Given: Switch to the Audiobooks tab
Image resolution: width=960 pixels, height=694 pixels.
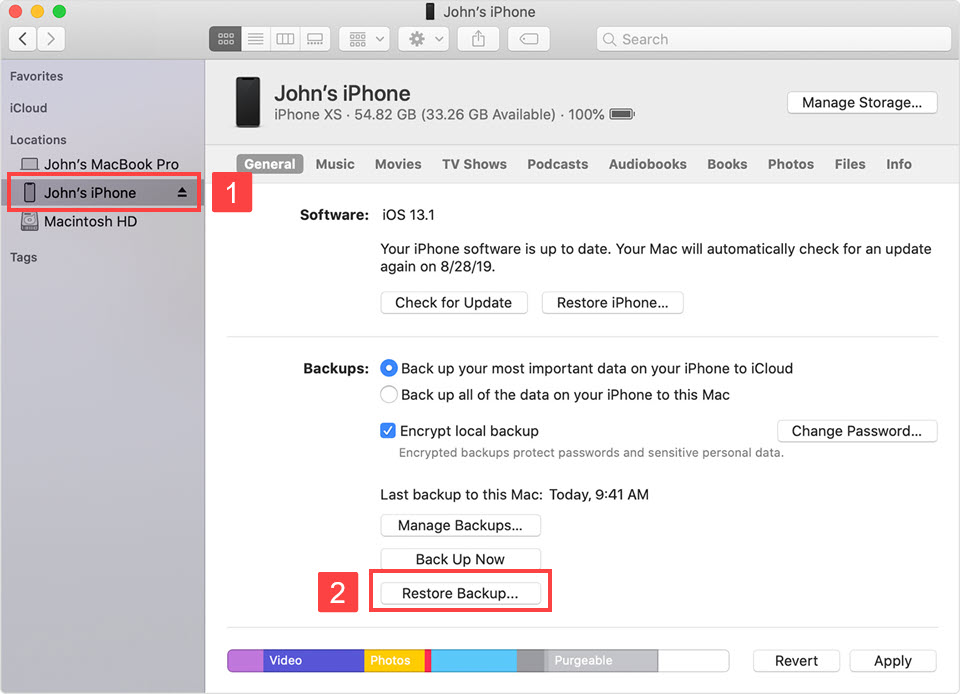Looking at the screenshot, I should (648, 164).
